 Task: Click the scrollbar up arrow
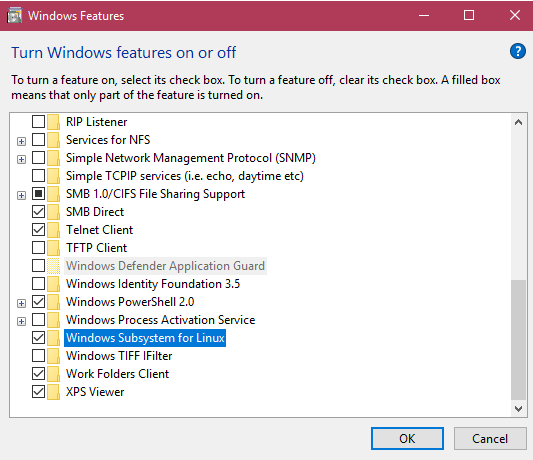pyautogui.click(x=518, y=122)
